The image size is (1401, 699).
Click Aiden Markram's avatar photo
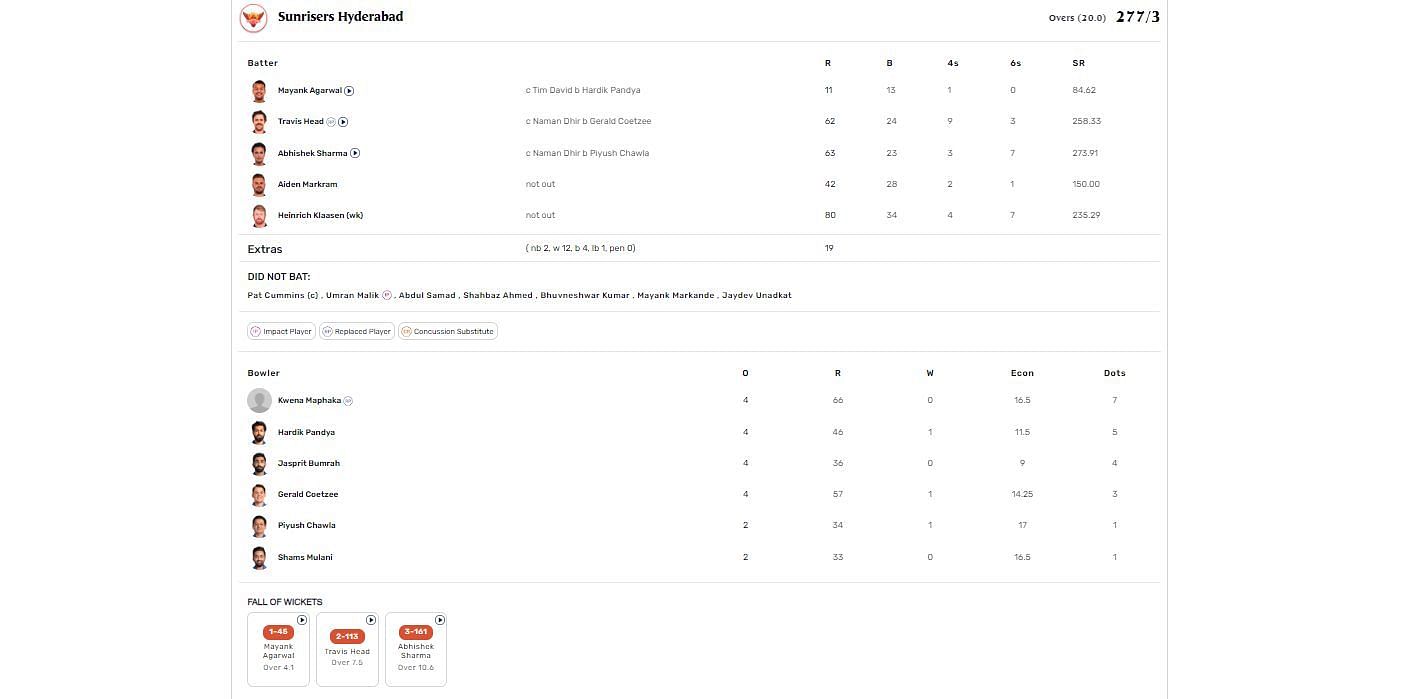pyautogui.click(x=259, y=185)
